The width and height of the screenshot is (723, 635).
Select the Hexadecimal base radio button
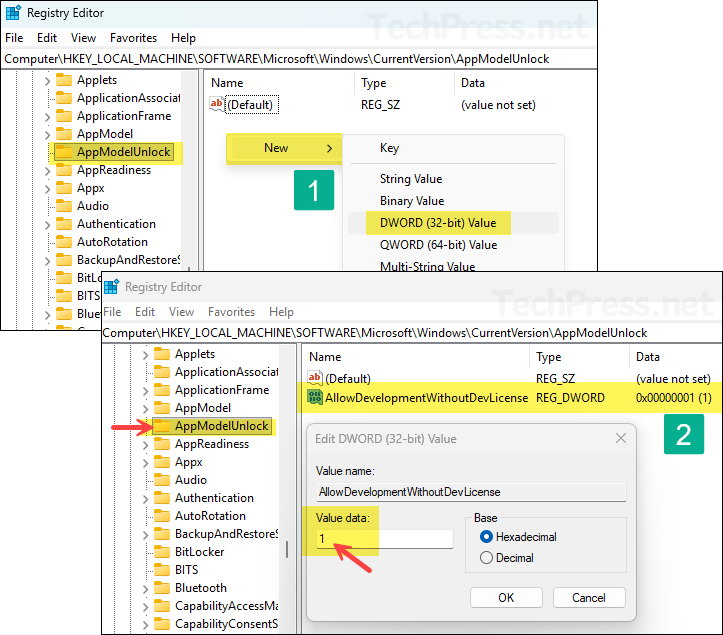coord(486,537)
